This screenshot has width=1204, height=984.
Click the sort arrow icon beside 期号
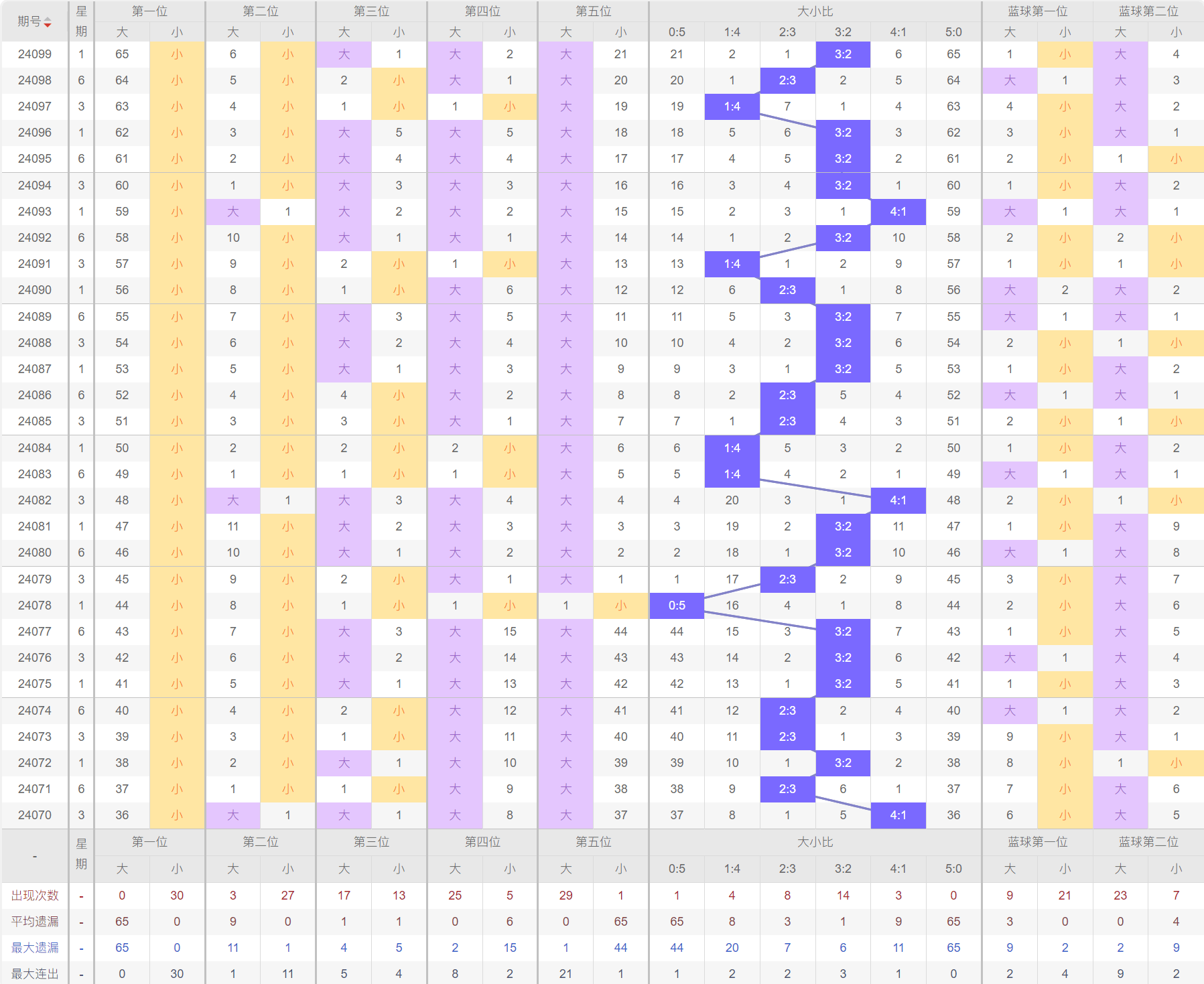click(x=48, y=23)
